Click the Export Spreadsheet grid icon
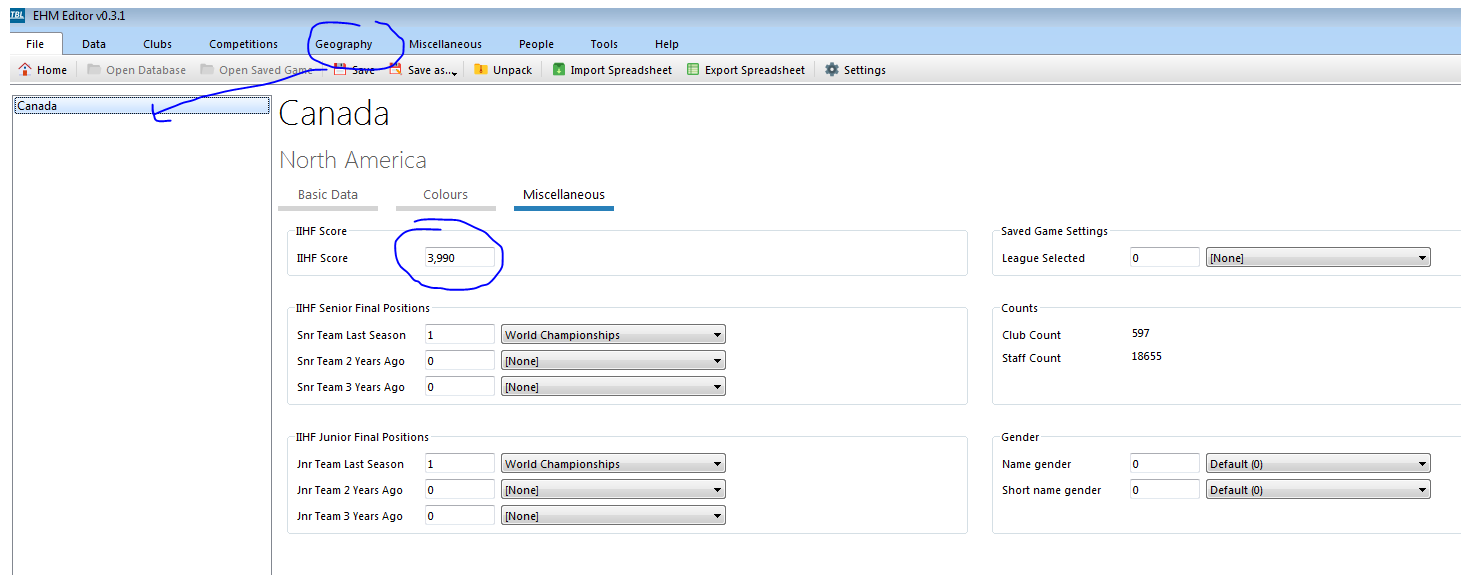 coord(693,70)
